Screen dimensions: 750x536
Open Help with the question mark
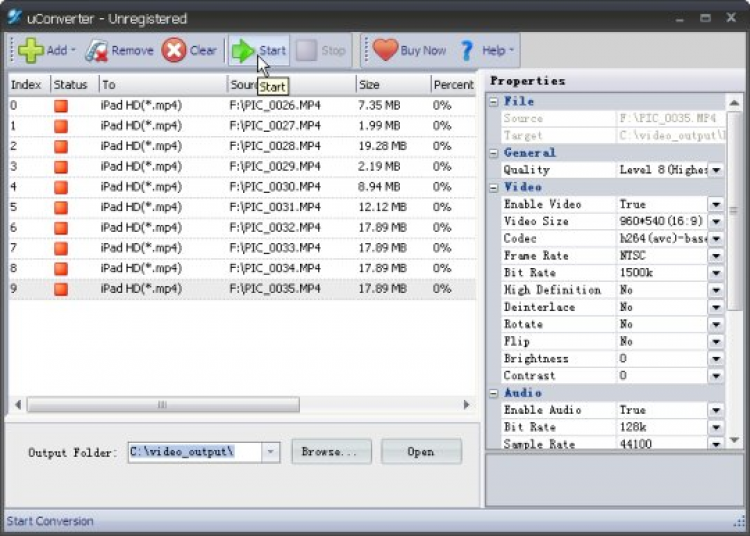pyautogui.click(x=466, y=50)
